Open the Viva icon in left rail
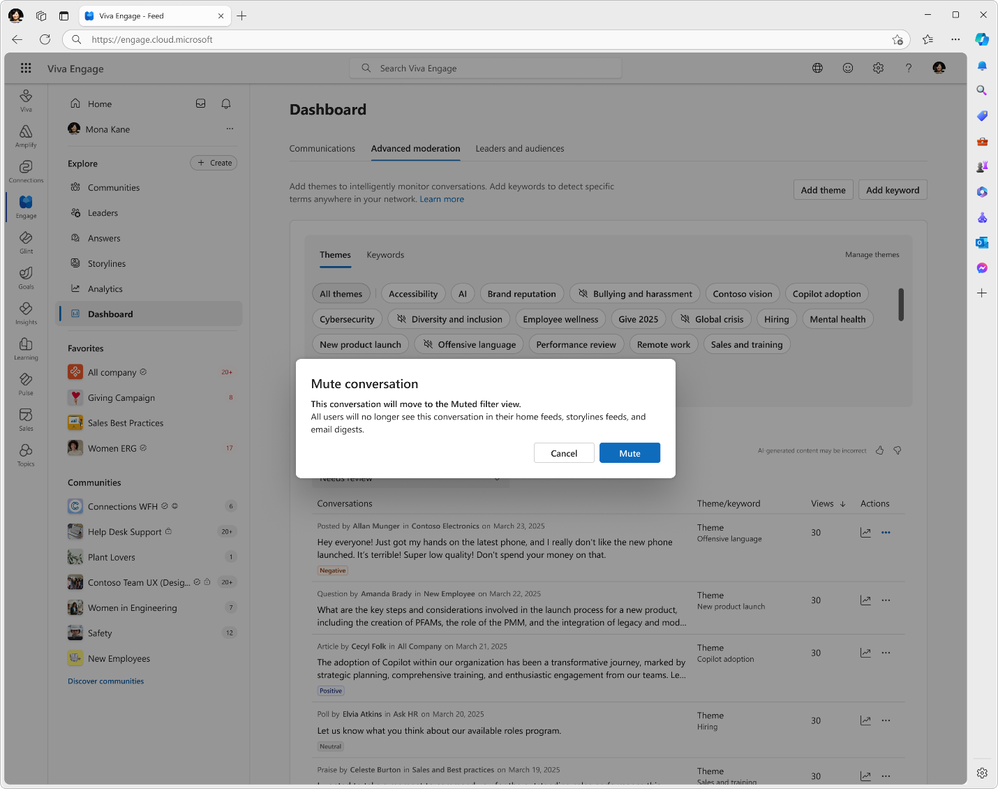 click(25, 100)
